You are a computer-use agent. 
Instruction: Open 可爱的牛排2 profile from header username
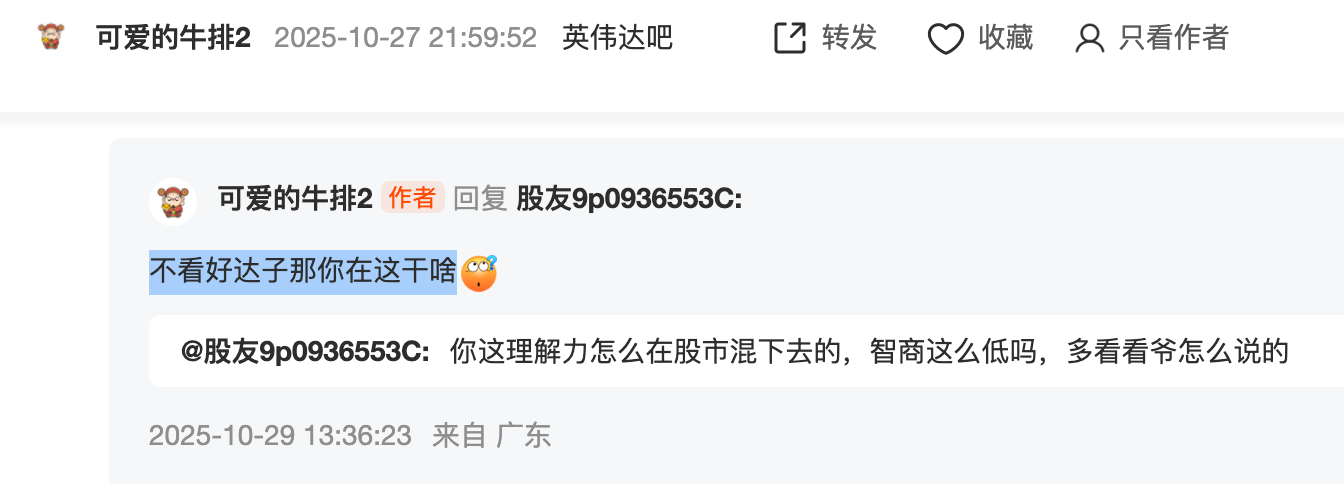click(173, 38)
